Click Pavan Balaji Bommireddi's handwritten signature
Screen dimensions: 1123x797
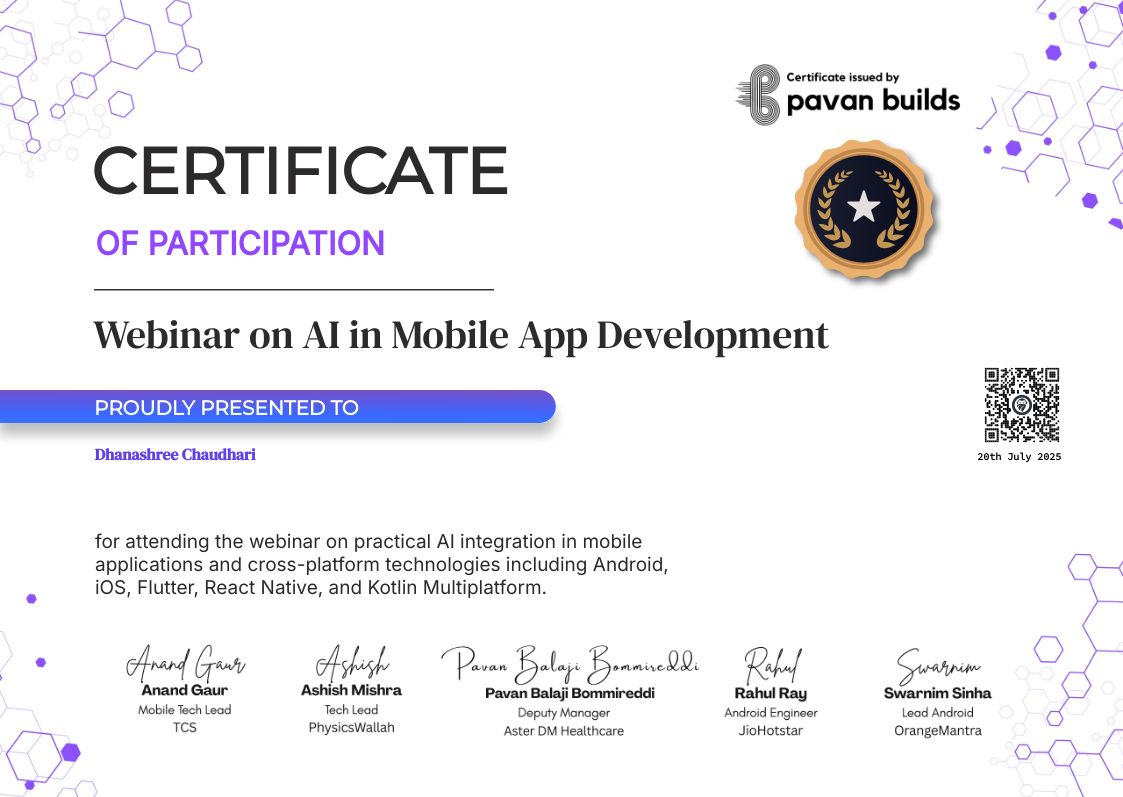click(x=570, y=665)
